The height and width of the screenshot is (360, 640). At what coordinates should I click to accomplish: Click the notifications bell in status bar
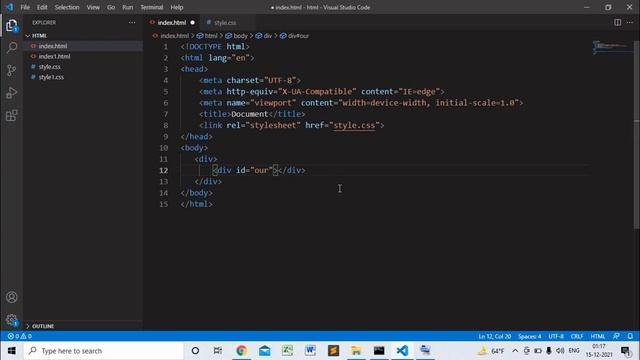[630, 336]
